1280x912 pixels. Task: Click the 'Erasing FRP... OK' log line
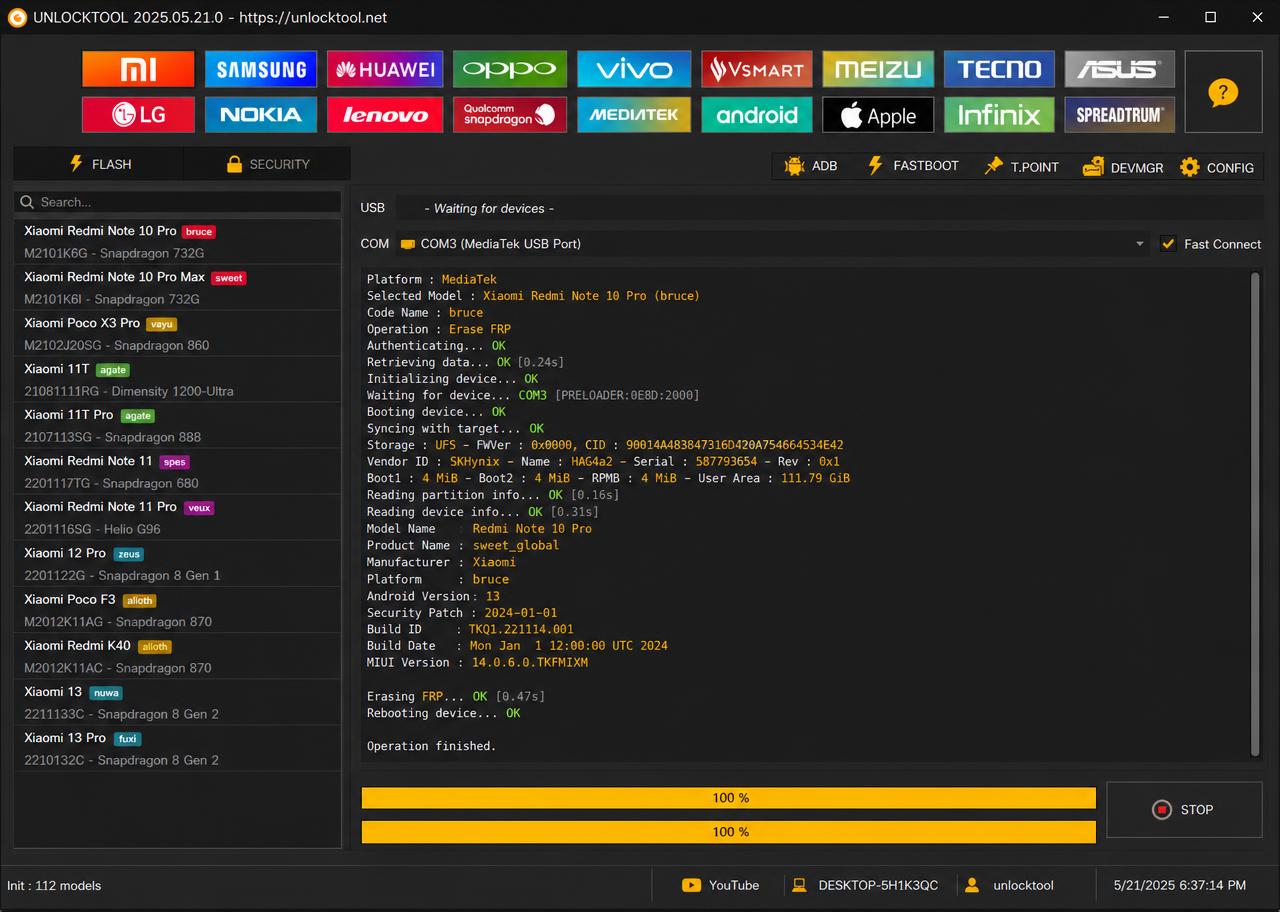[456, 696]
